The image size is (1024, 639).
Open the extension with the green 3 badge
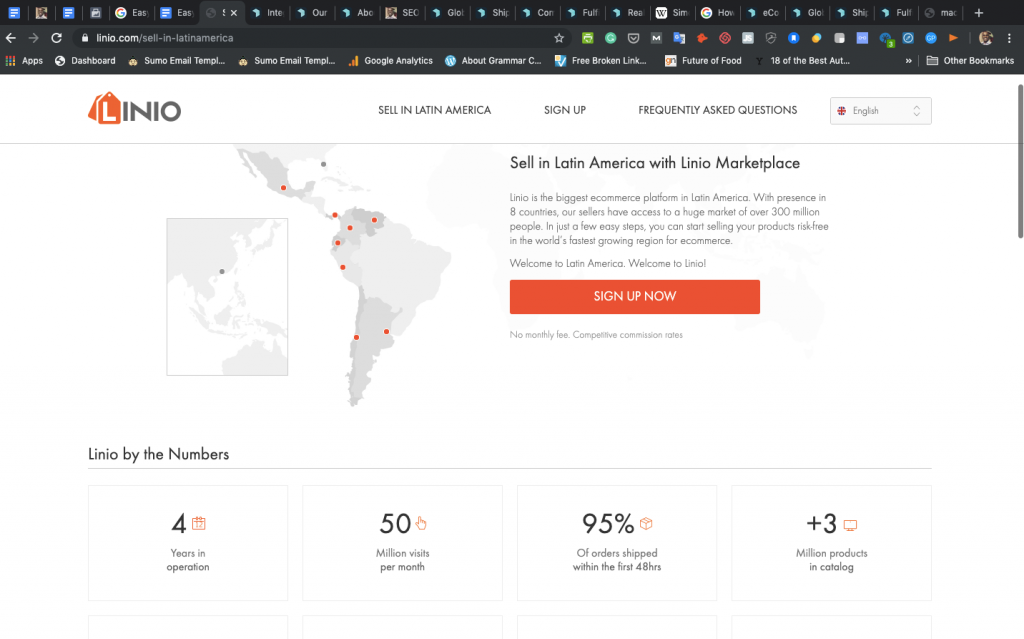click(886, 39)
